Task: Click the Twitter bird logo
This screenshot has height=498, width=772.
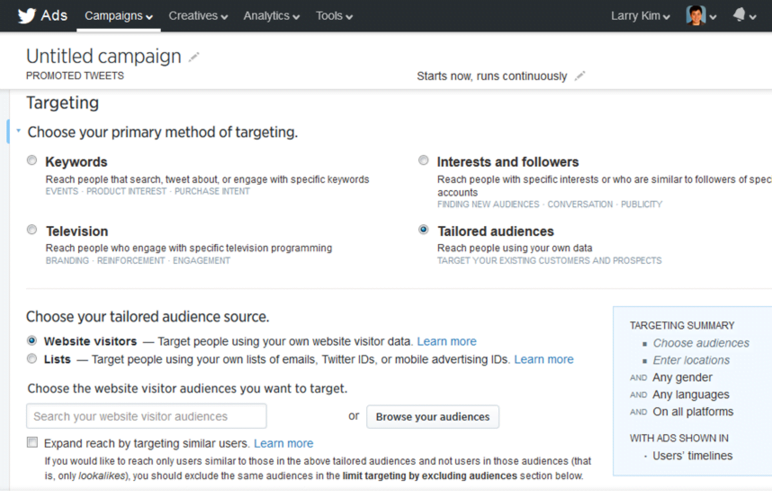Action: pos(27,16)
